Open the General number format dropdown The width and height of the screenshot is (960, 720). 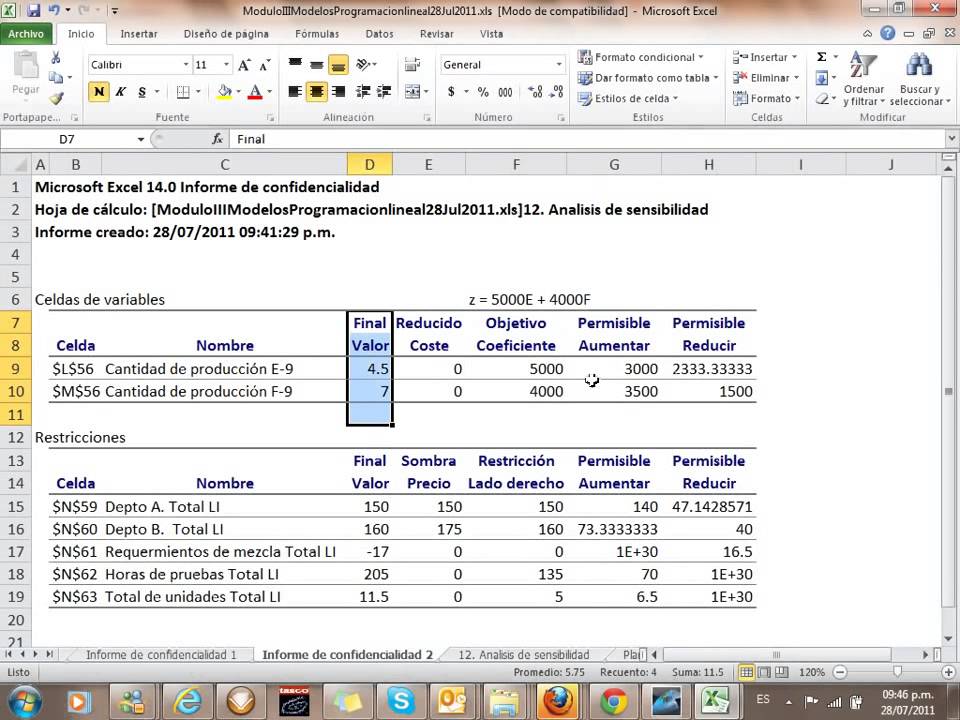(x=558, y=64)
